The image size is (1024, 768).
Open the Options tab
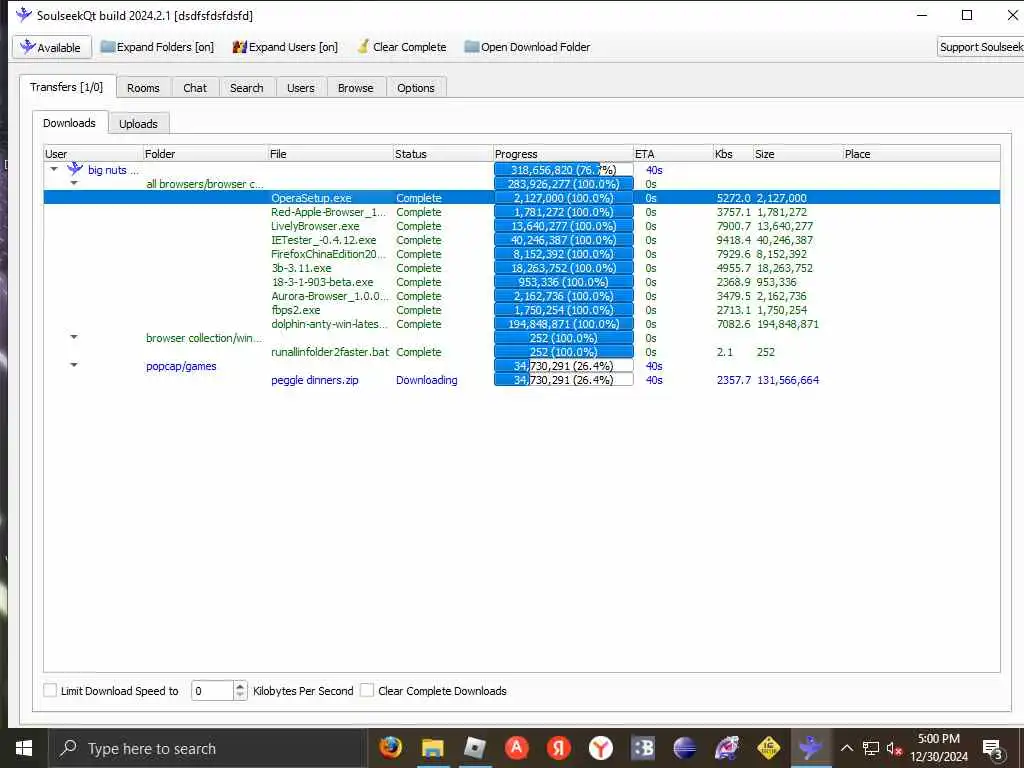coord(415,88)
